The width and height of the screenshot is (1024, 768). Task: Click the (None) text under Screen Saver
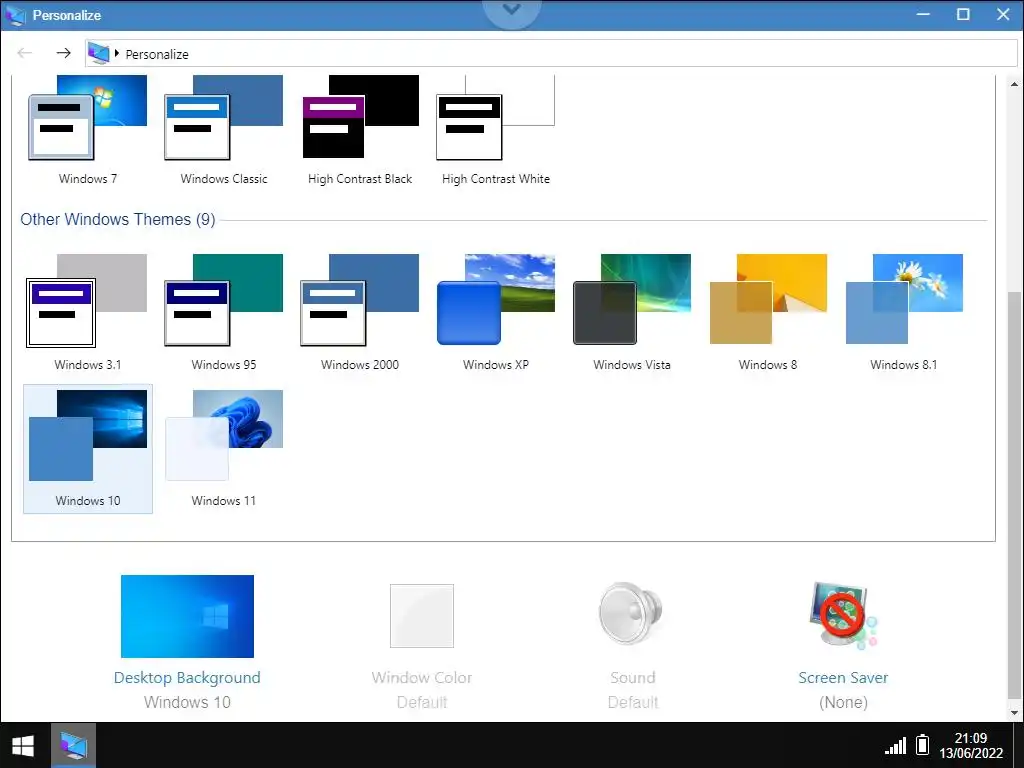coord(843,703)
